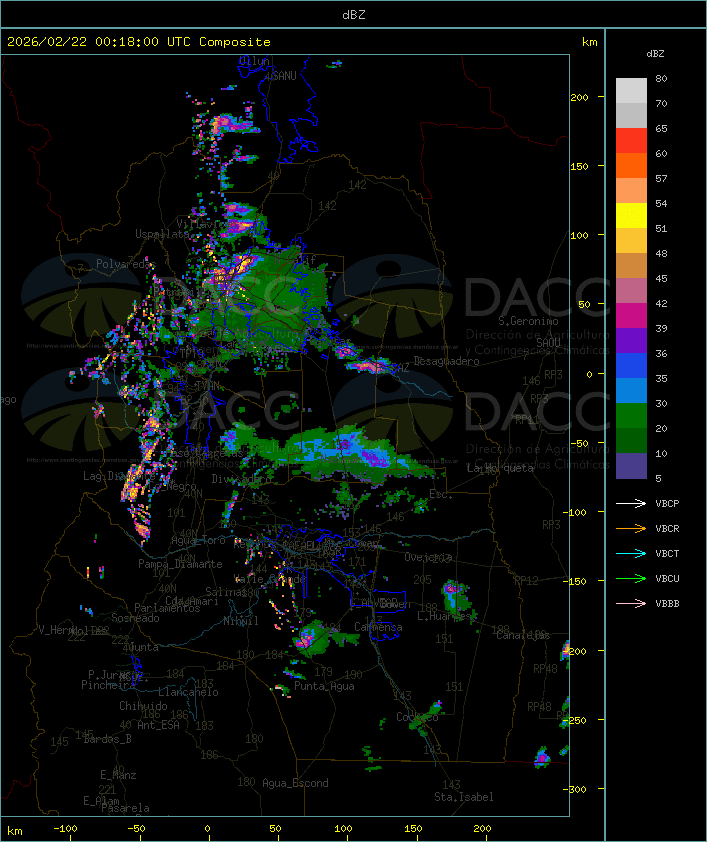Click the VBBB legend label
Viewport: 707px width, 842px height.
tap(667, 604)
